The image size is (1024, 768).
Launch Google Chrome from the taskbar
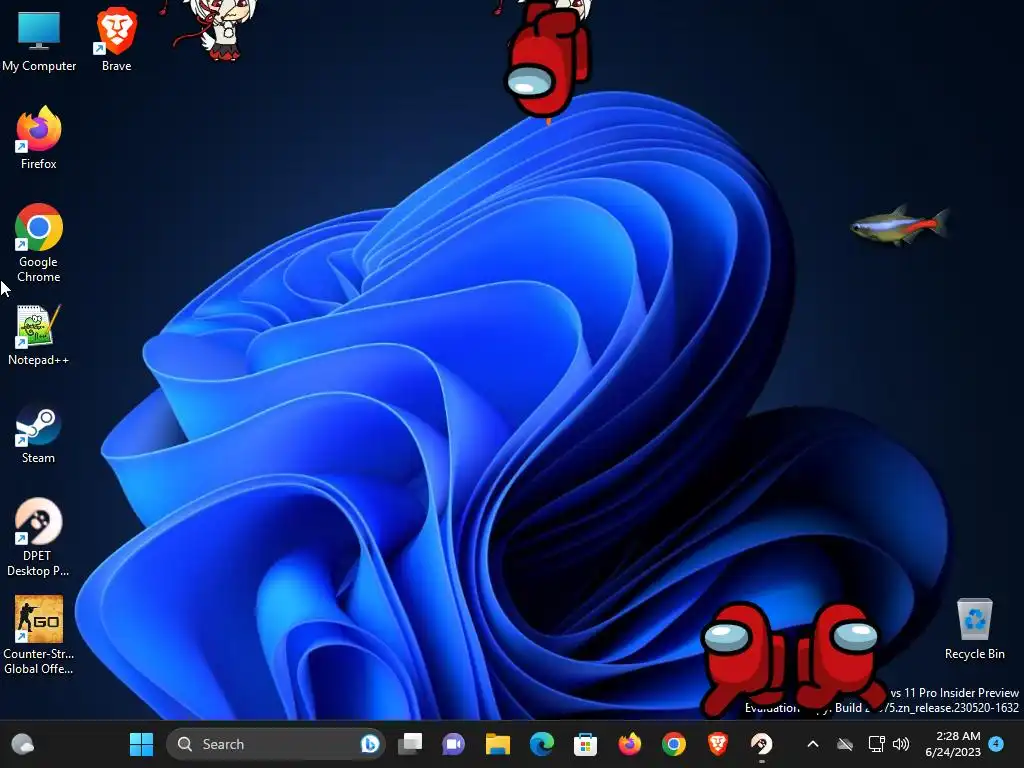click(x=673, y=744)
